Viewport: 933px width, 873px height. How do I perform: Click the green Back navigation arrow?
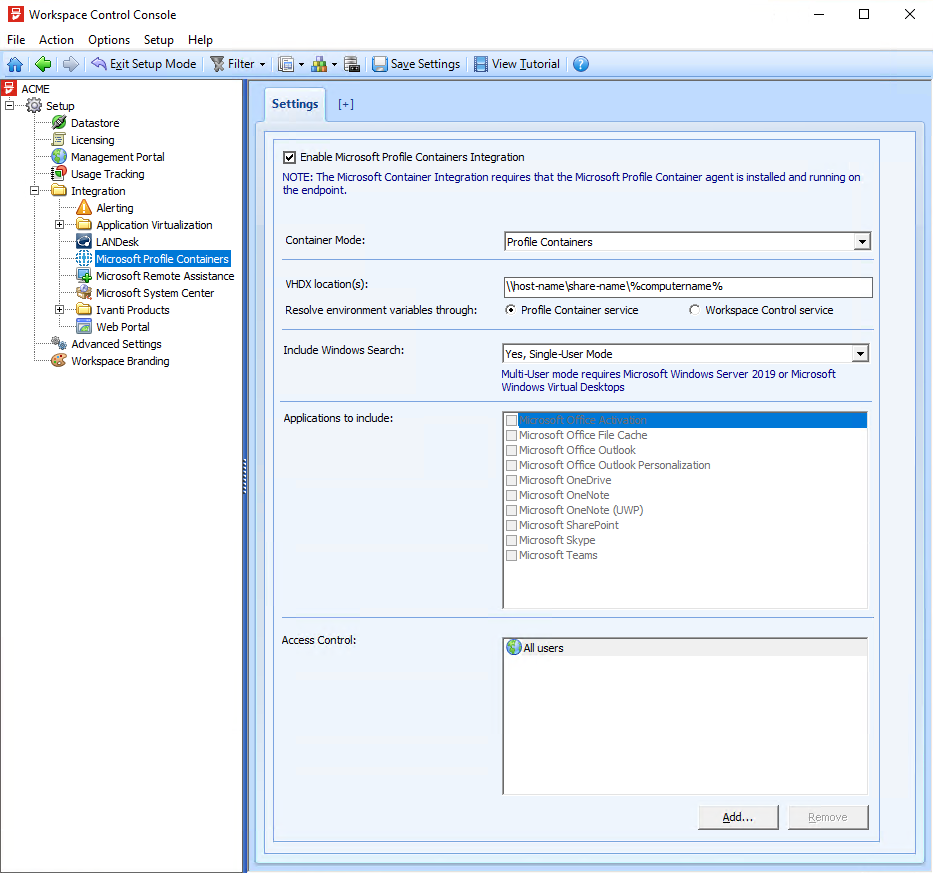pos(41,63)
